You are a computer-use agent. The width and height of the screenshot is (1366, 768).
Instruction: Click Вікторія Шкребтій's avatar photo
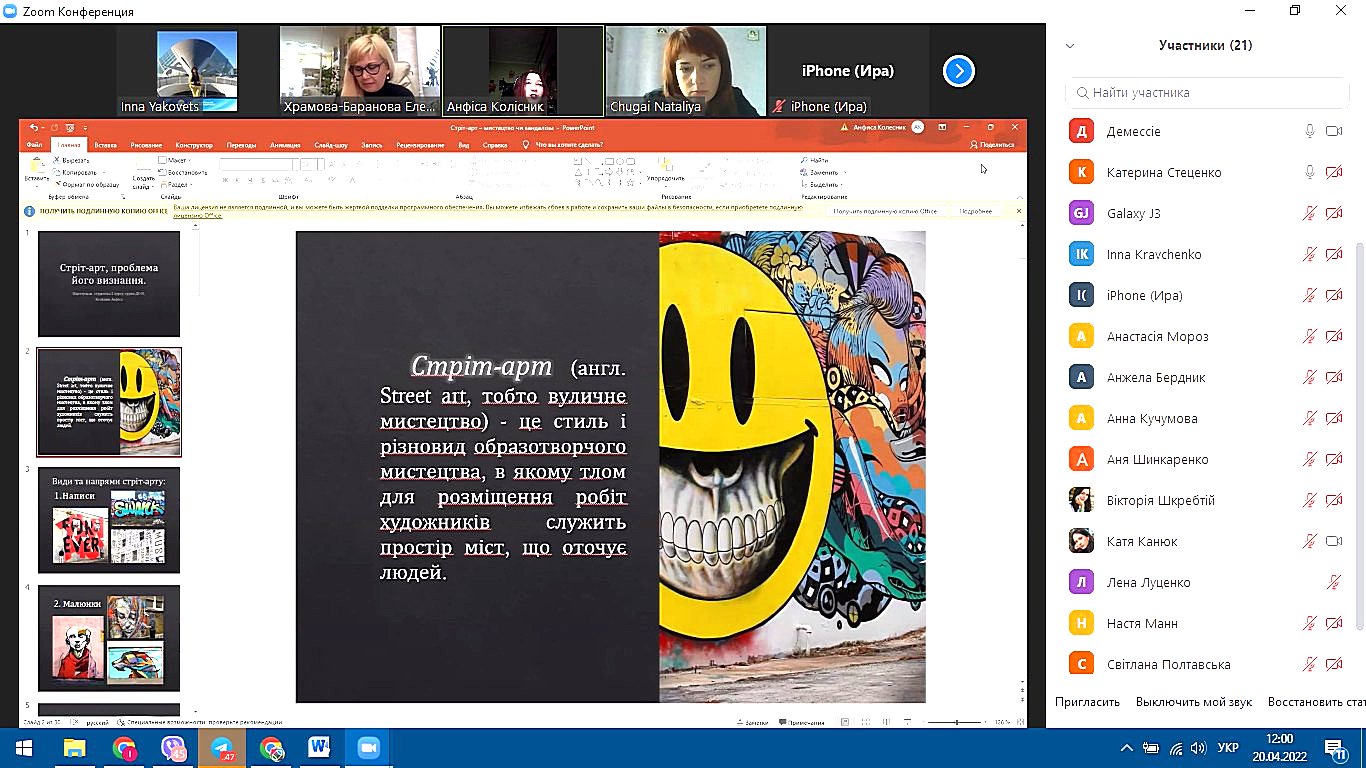[1080, 500]
